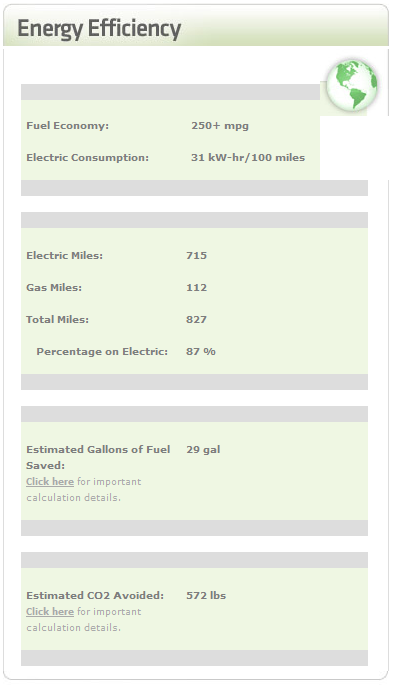Screen dimensions: 393x685
Task: Open Click here link under CO2 Avoided
Action: (50, 612)
